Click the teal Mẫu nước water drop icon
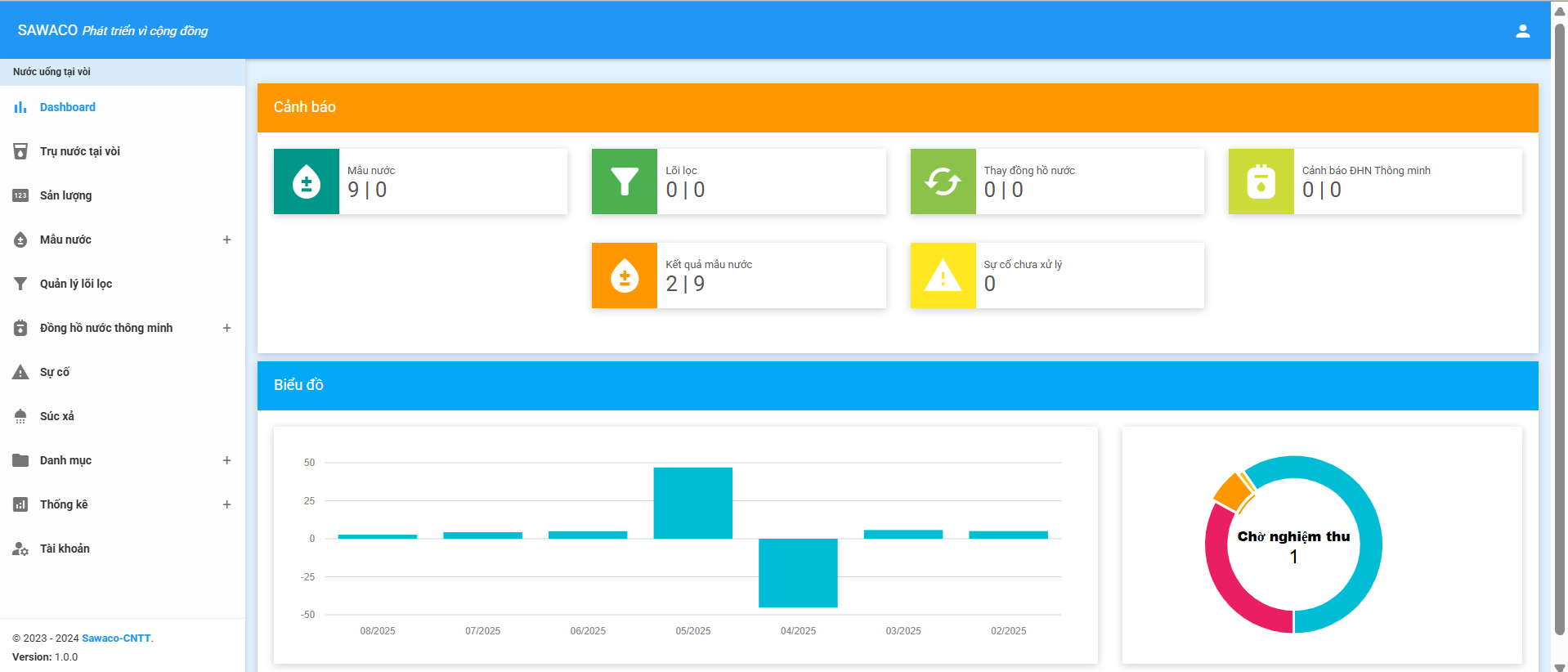 (306, 181)
